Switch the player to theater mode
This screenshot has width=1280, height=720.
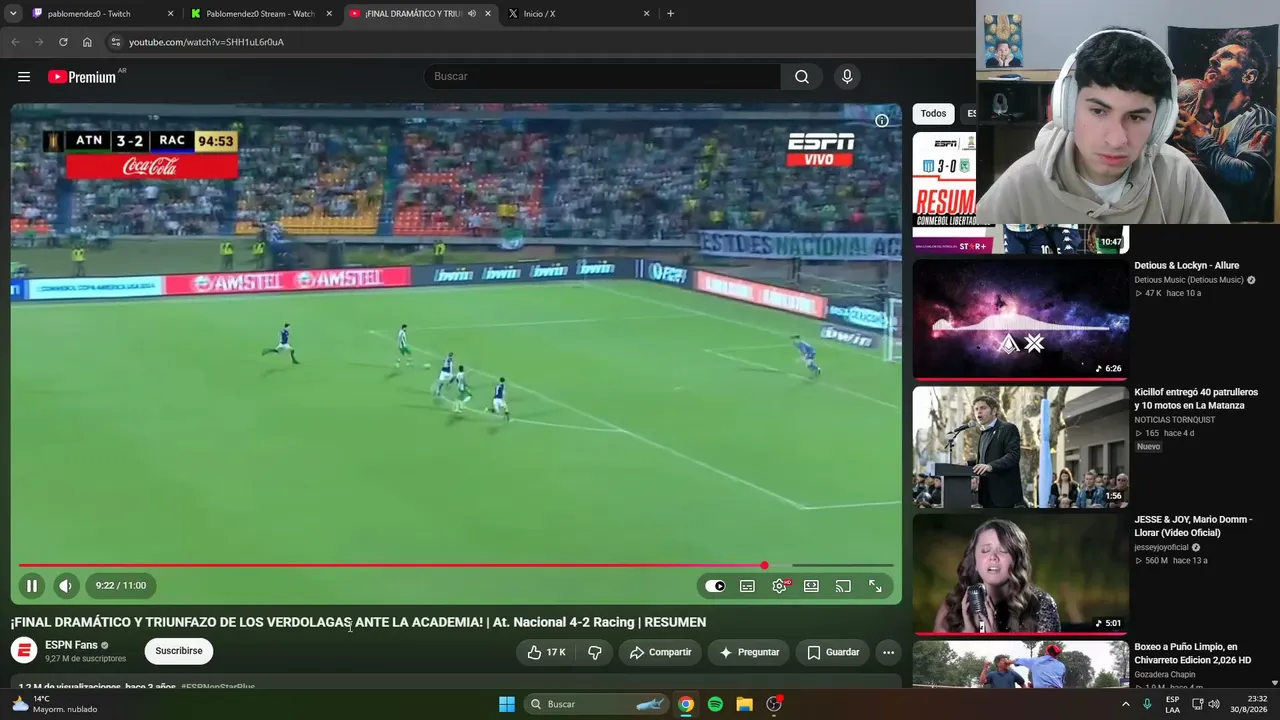pyautogui.click(x=811, y=586)
